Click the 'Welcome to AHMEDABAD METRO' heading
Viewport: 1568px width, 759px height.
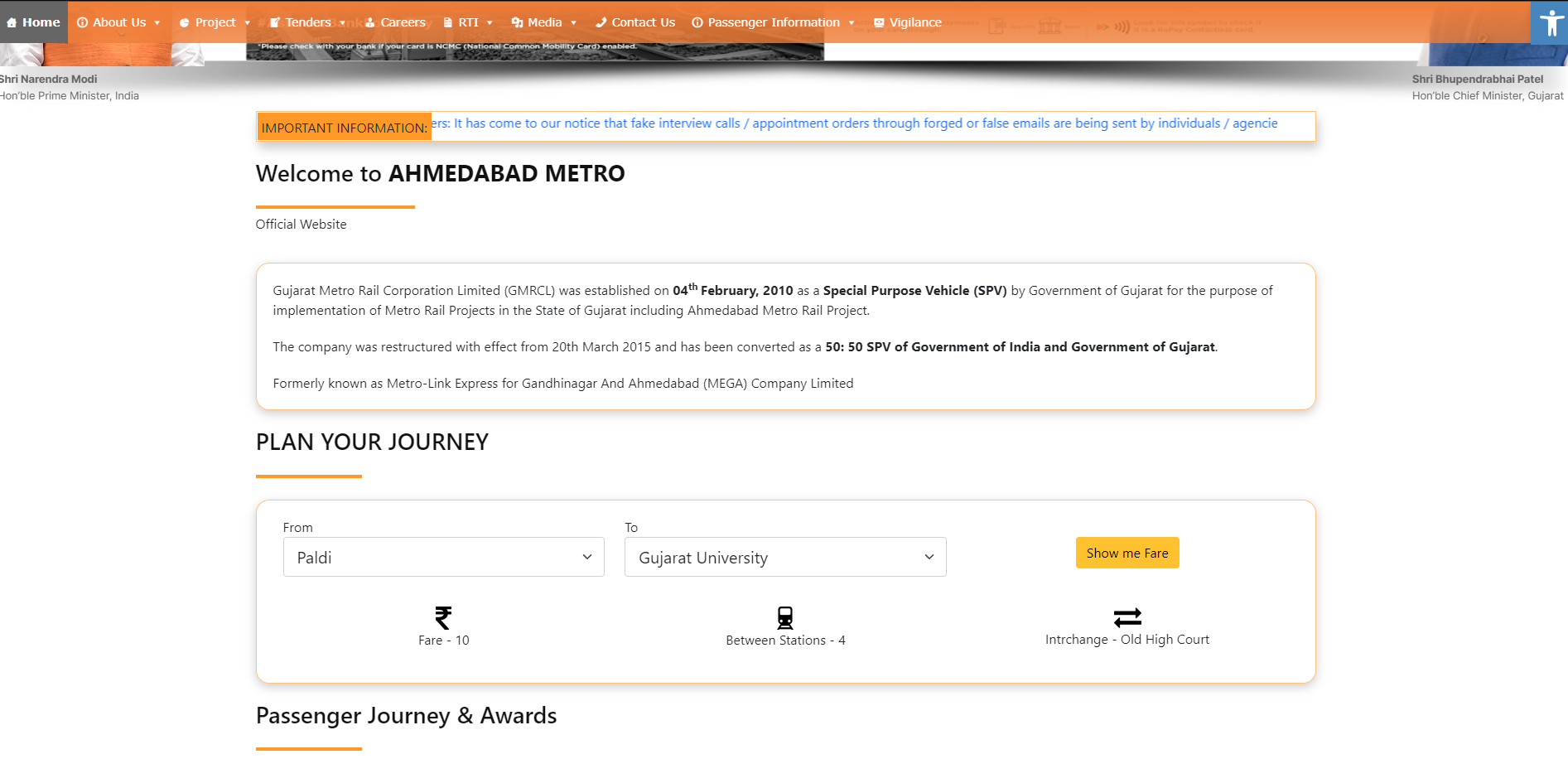(x=440, y=174)
